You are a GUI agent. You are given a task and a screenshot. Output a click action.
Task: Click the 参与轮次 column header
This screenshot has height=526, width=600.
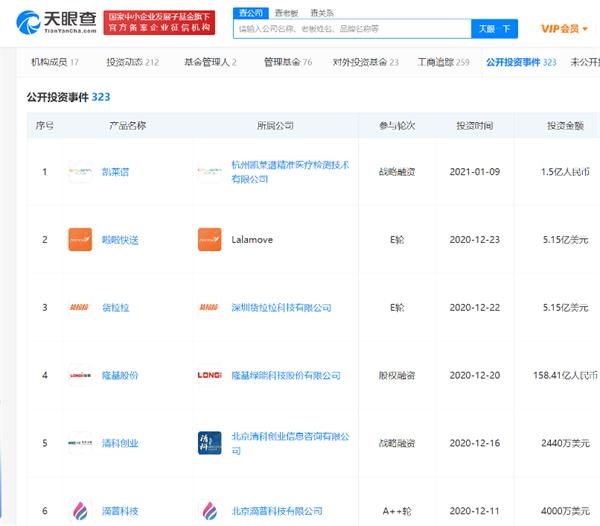coord(397,125)
